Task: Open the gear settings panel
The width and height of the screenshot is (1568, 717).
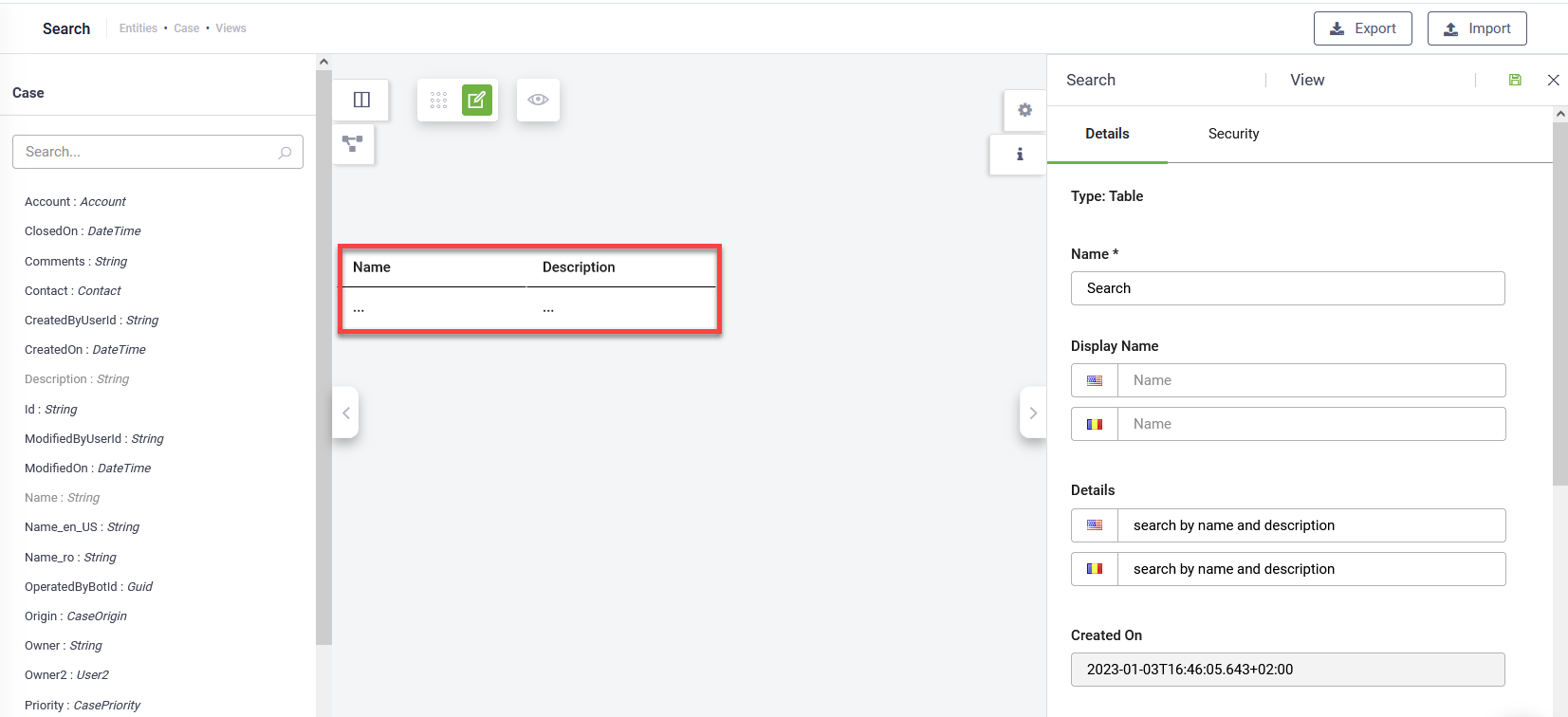Action: (x=1024, y=110)
